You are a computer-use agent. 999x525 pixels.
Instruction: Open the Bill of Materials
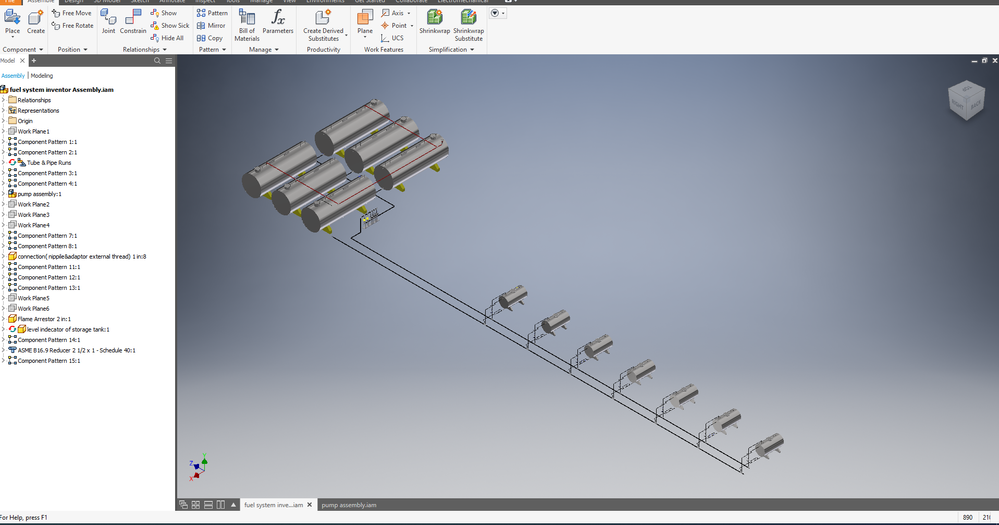pos(247,25)
